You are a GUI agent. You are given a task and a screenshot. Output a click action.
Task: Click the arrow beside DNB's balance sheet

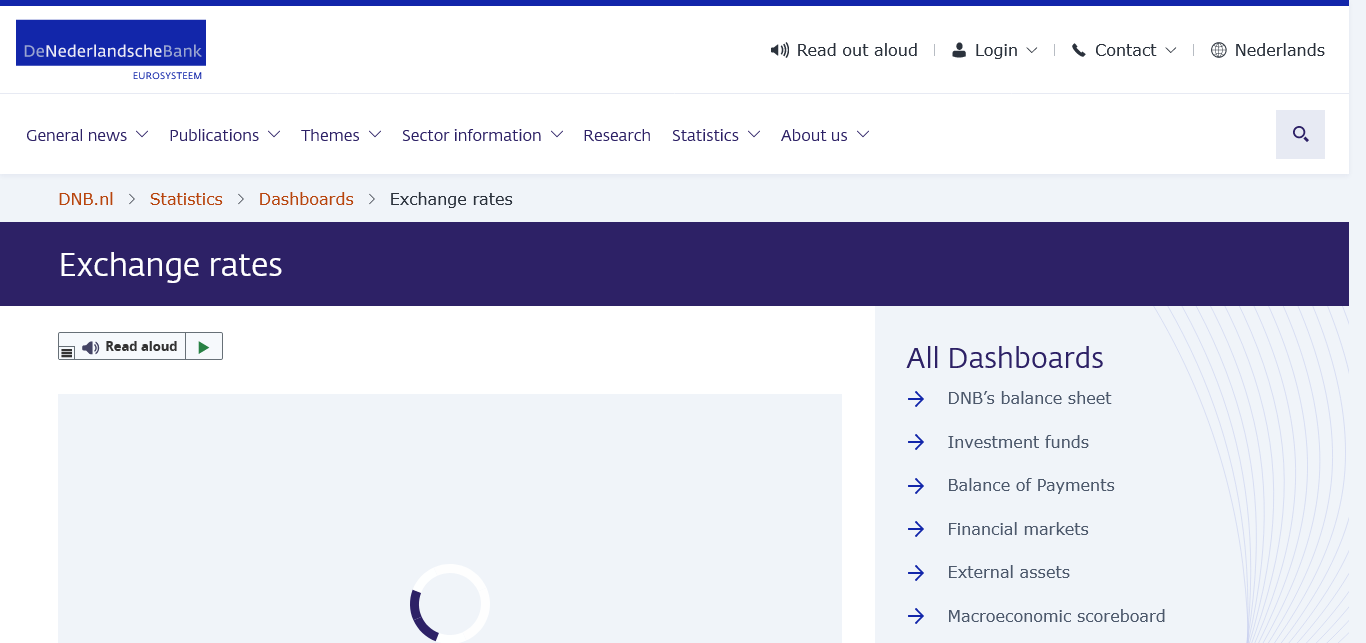pyautogui.click(x=916, y=399)
